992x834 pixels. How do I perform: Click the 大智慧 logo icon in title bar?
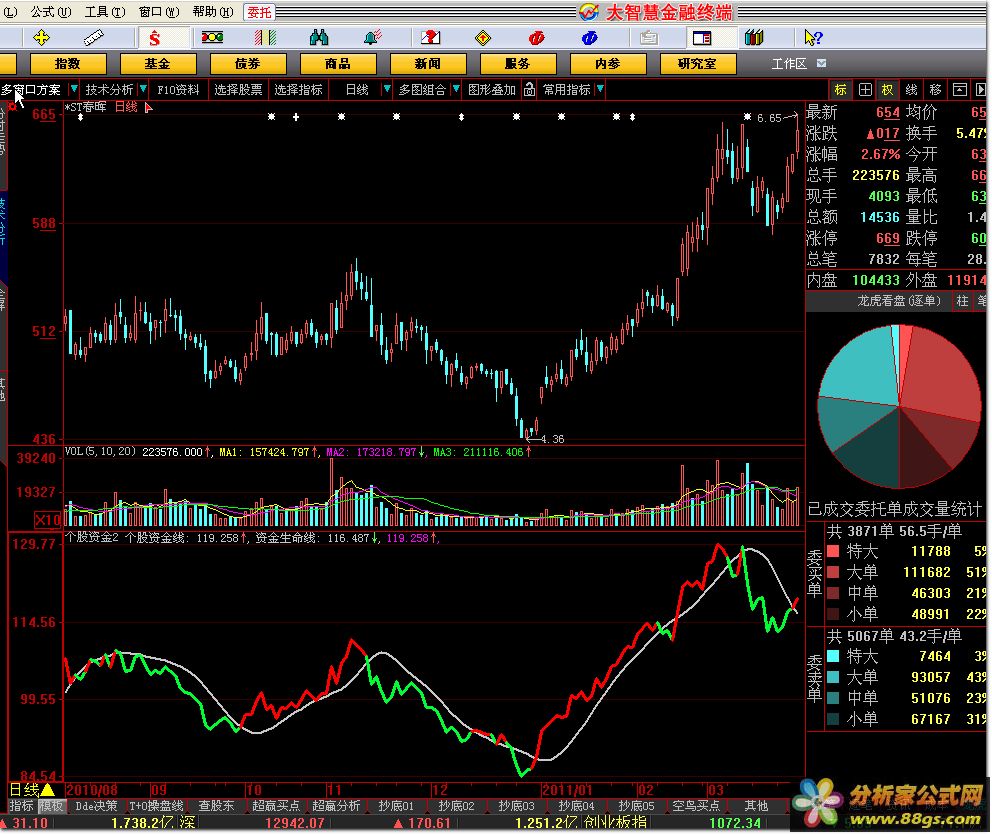click(588, 11)
